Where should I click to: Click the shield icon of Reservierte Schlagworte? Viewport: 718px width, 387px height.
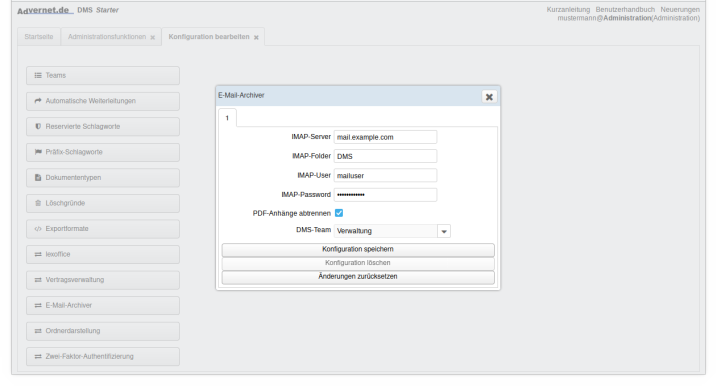coord(38,126)
